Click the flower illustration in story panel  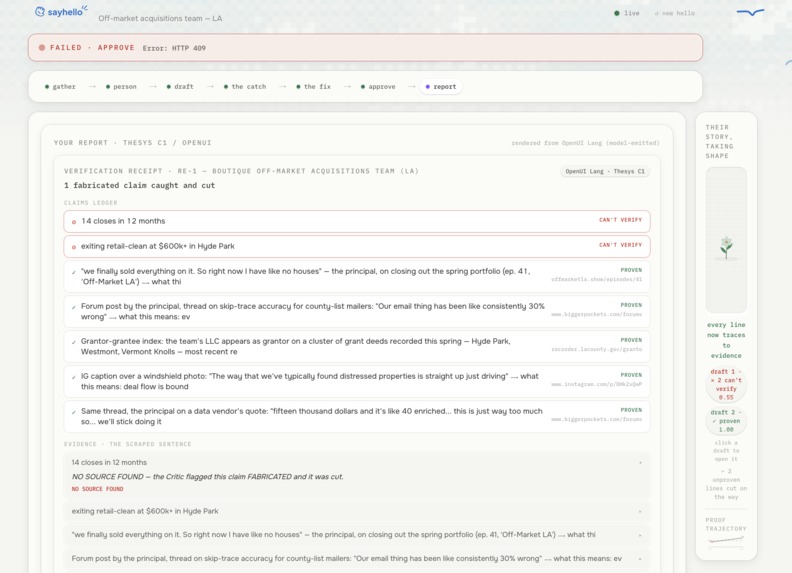[726, 248]
